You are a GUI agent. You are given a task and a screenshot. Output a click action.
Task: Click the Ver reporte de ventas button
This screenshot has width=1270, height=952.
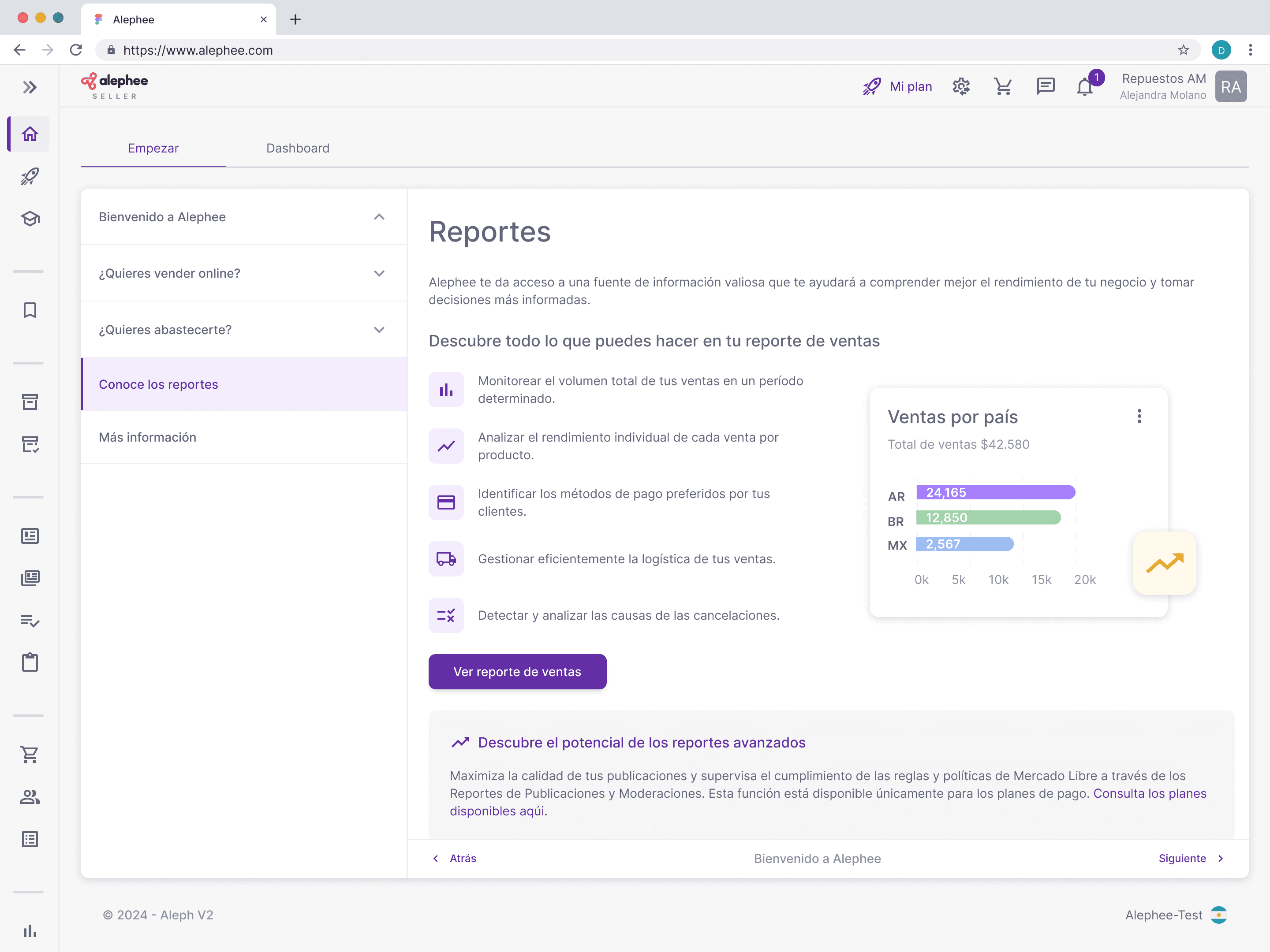(x=517, y=671)
